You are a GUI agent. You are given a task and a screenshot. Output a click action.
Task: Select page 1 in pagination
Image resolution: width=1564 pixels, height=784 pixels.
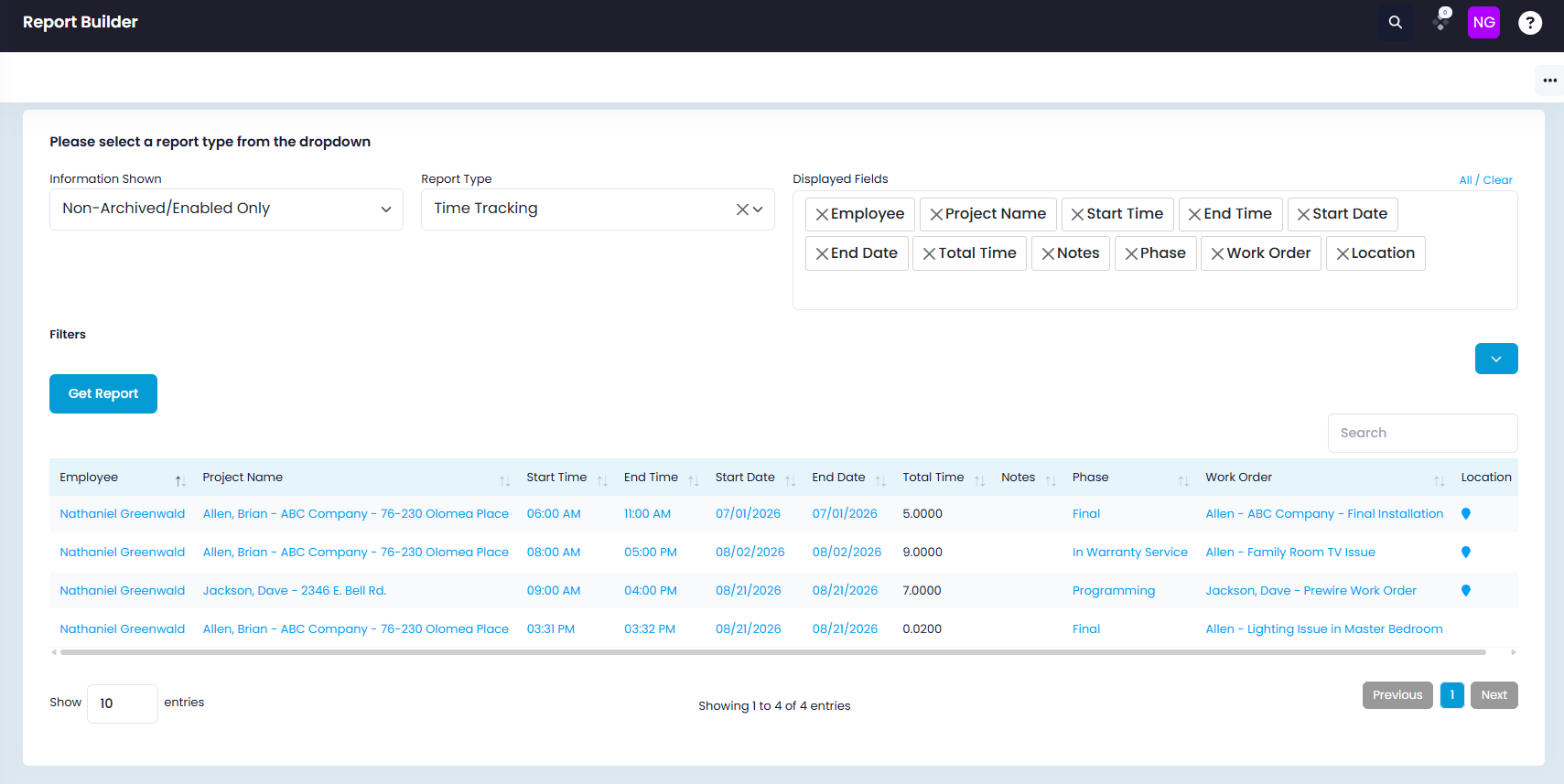click(x=1452, y=695)
